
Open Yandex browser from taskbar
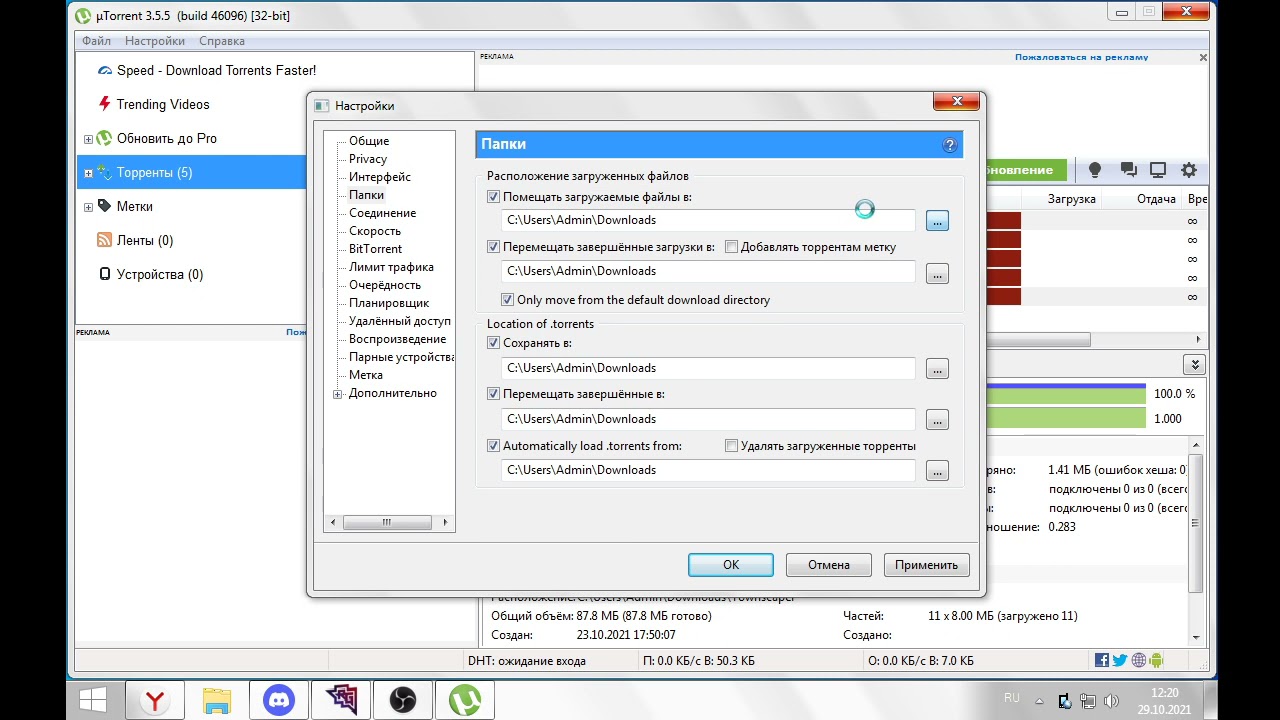155,700
